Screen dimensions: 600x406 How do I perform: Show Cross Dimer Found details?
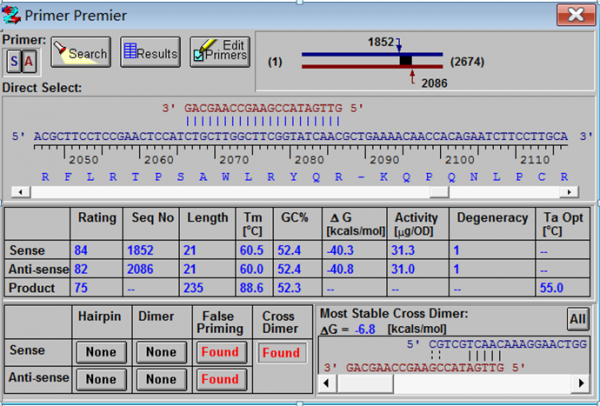pos(281,352)
